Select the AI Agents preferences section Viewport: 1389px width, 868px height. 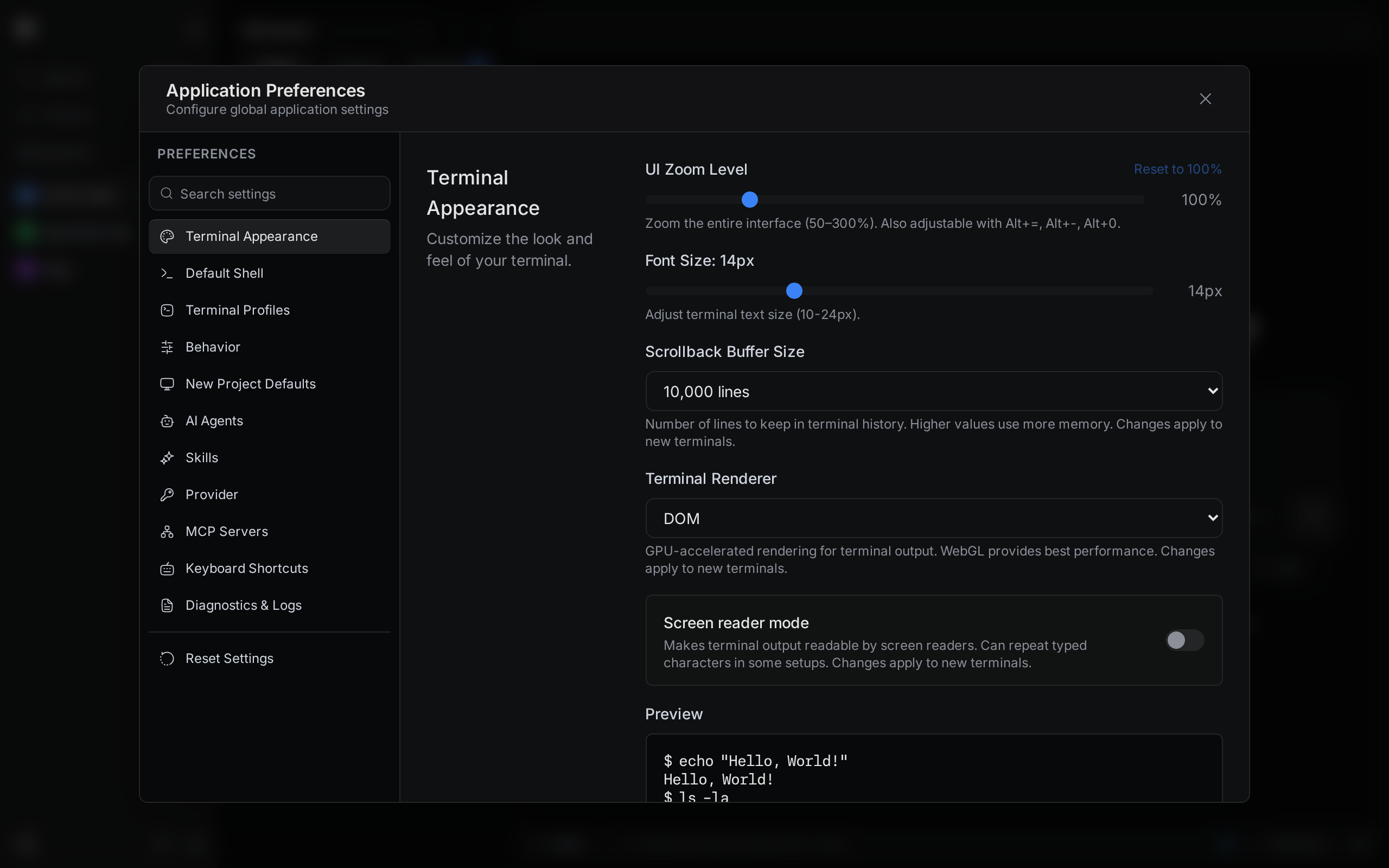click(269, 421)
